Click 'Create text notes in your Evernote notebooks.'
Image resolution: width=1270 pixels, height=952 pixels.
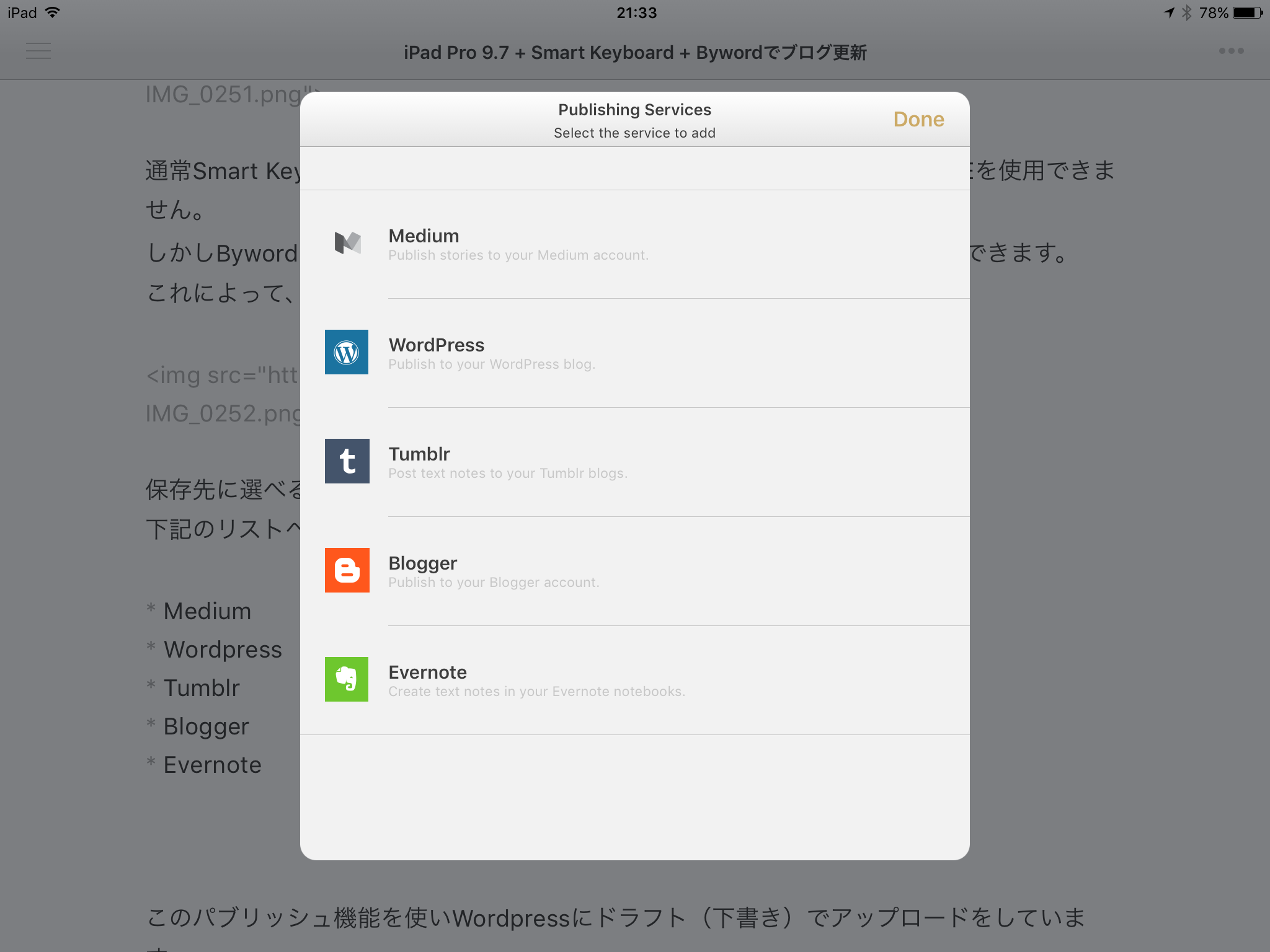(537, 692)
